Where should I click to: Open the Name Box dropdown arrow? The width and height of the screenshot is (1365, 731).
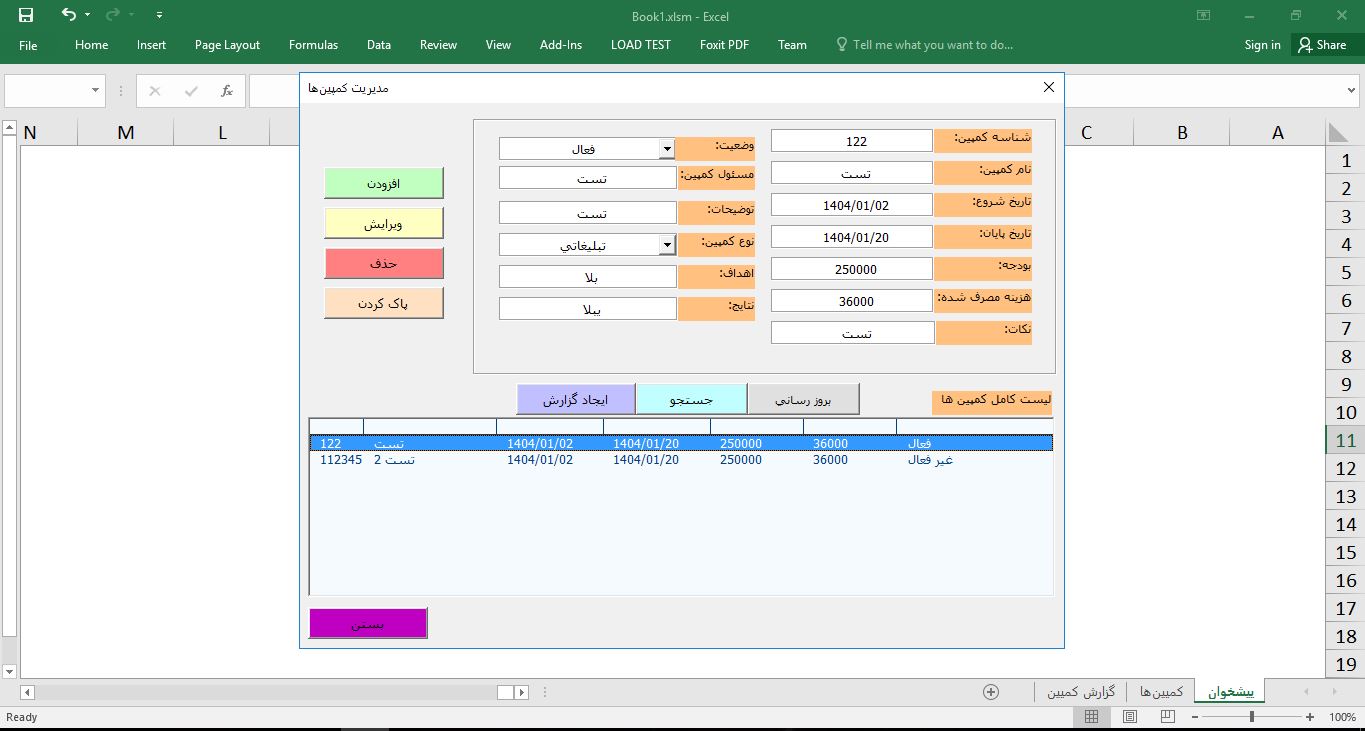pos(96,91)
